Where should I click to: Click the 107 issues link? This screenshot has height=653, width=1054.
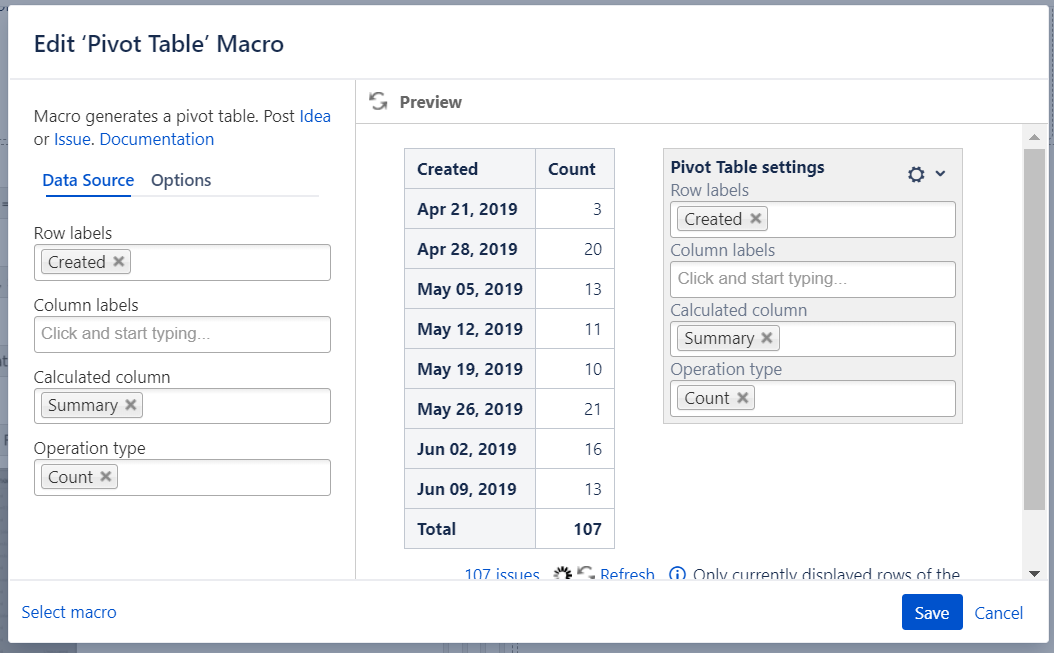(502, 574)
